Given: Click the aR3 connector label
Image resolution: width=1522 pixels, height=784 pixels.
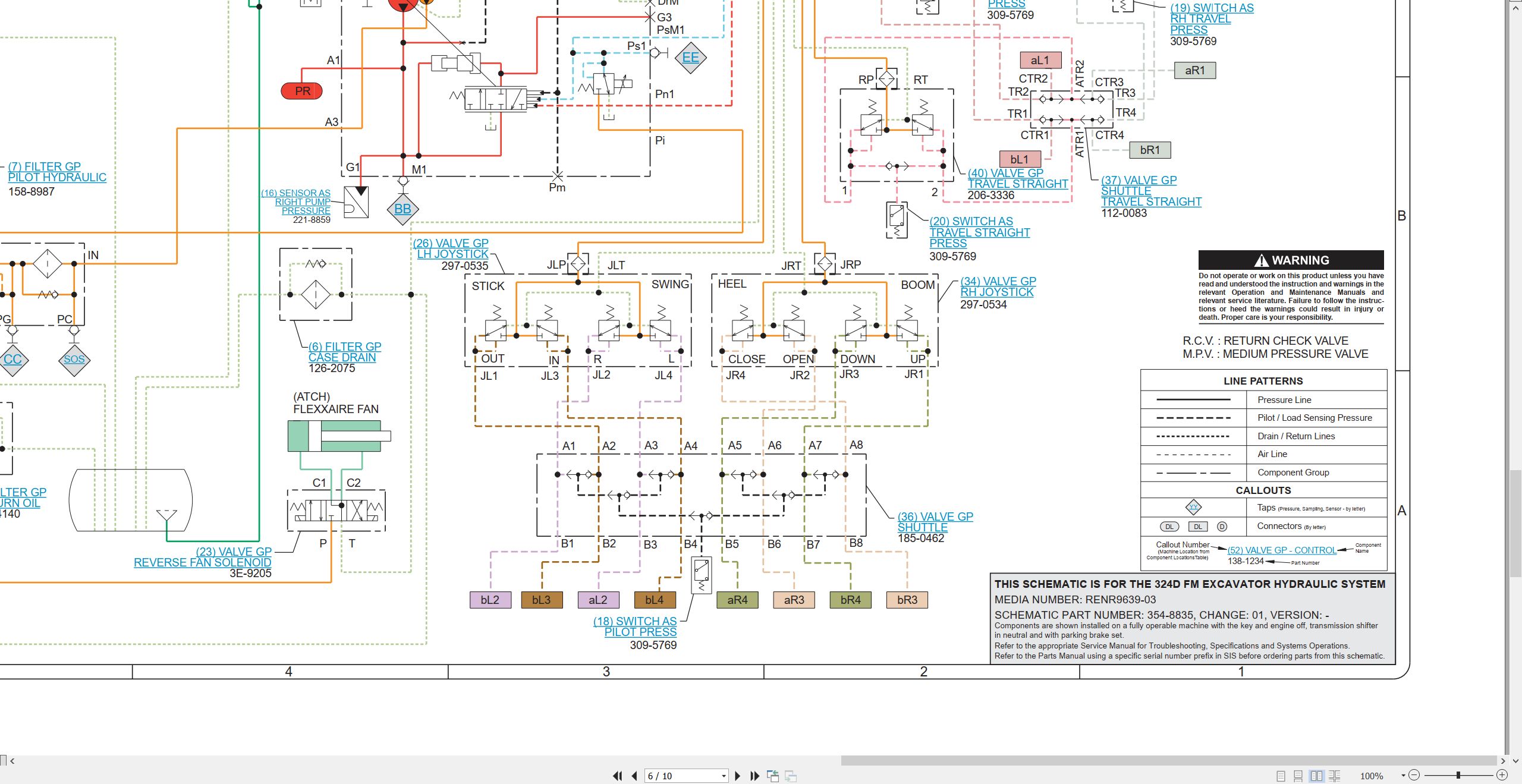Looking at the screenshot, I should pyautogui.click(x=794, y=600).
